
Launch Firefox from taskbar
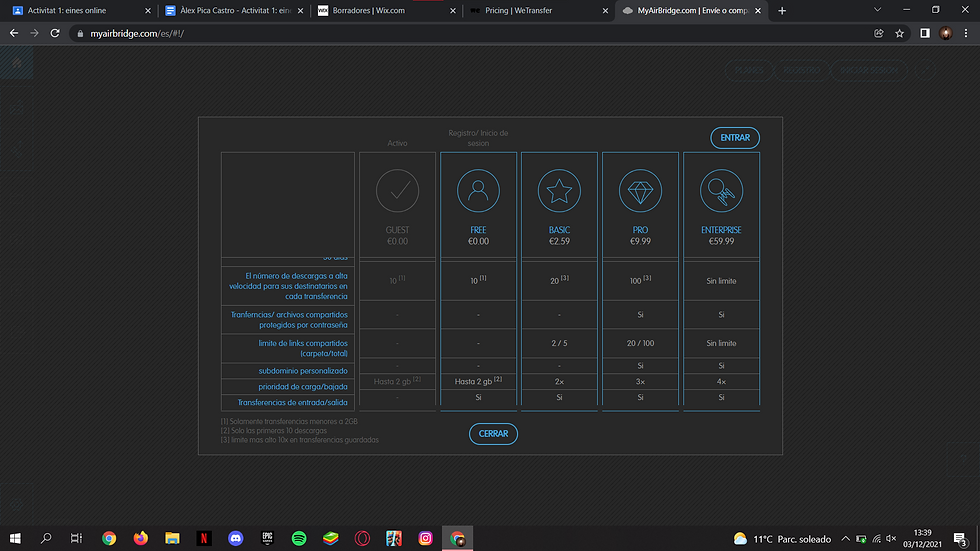[x=141, y=538]
